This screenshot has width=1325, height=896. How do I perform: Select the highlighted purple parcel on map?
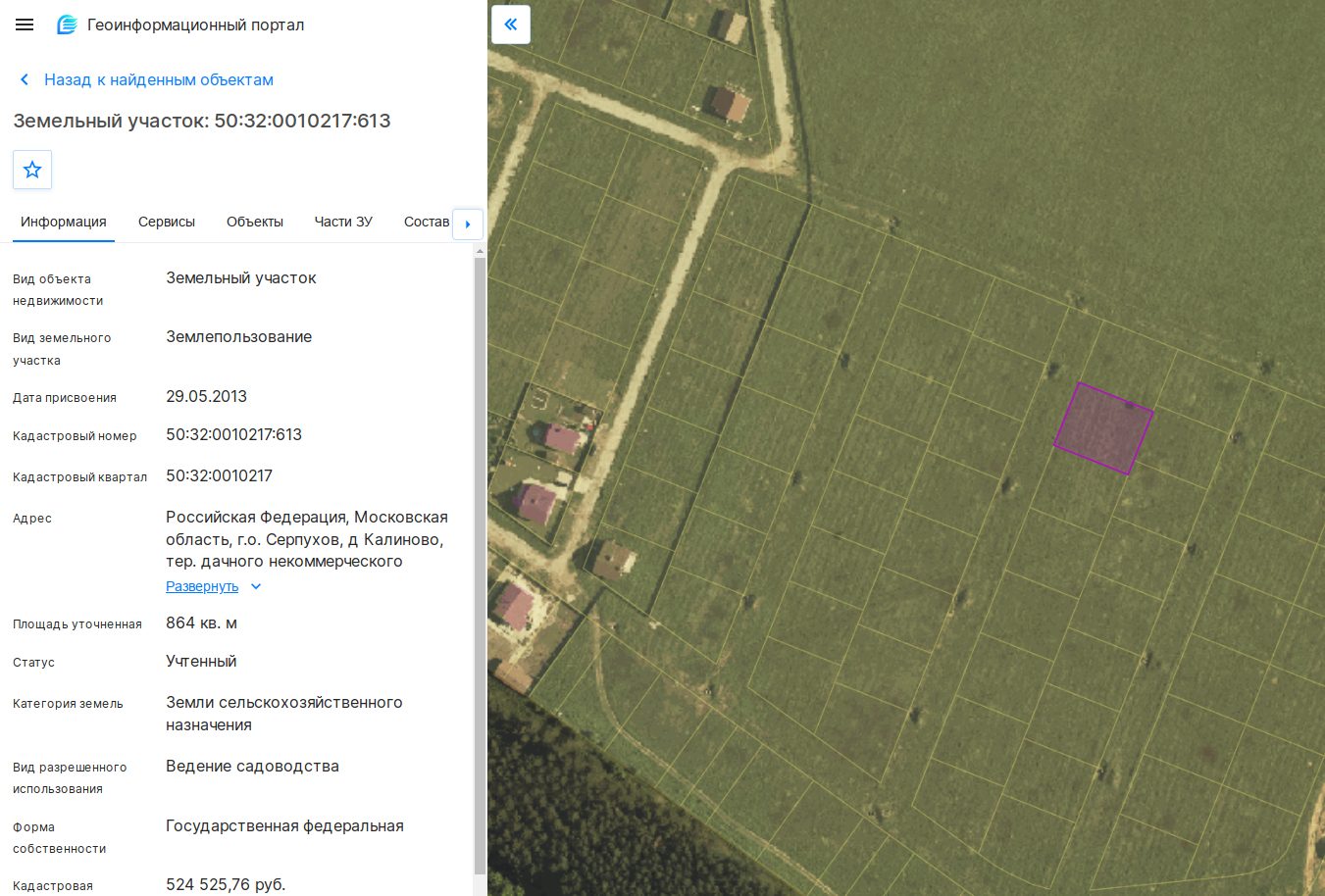click(x=1103, y=428)
